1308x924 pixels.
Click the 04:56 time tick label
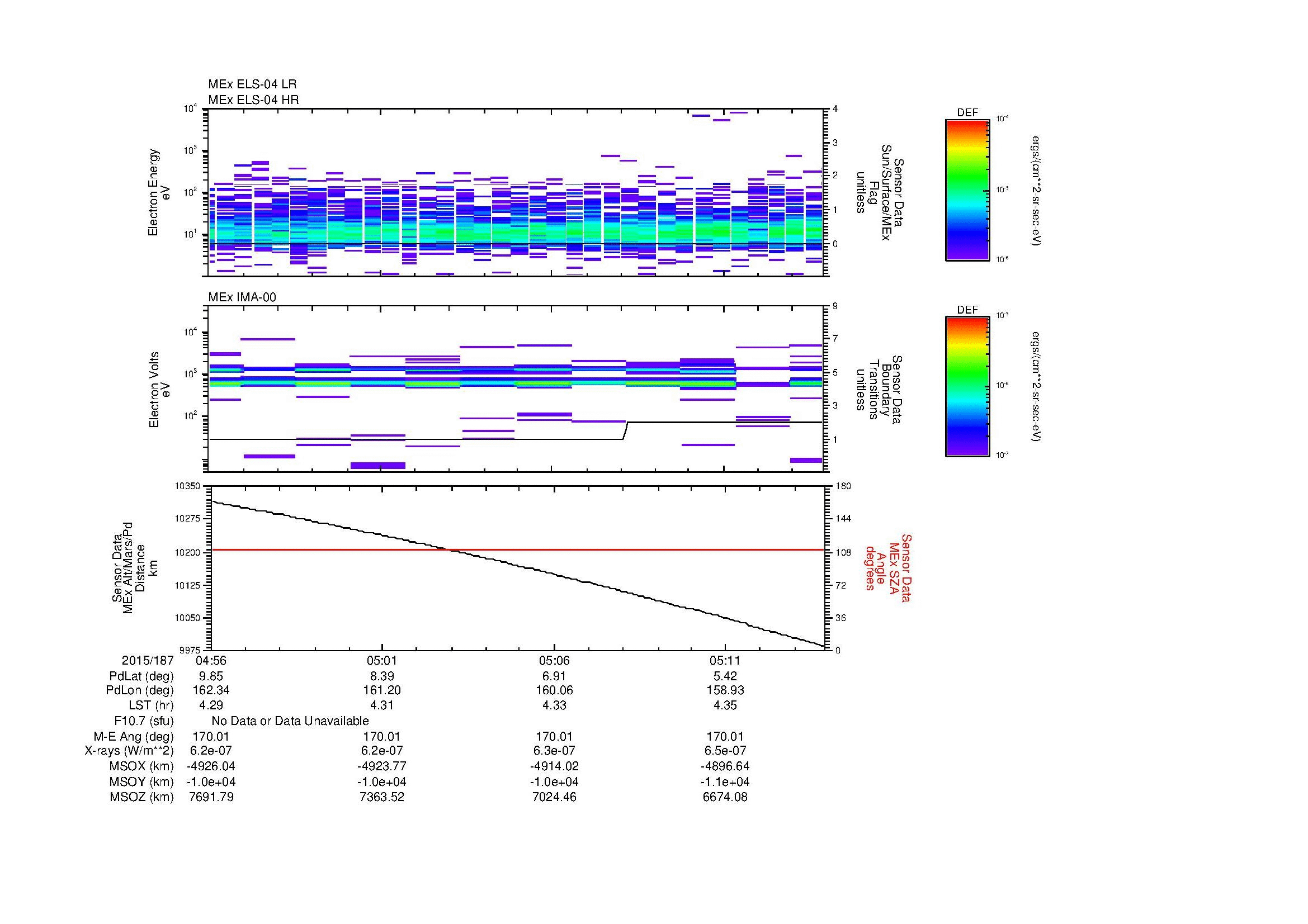coord(211,661)
